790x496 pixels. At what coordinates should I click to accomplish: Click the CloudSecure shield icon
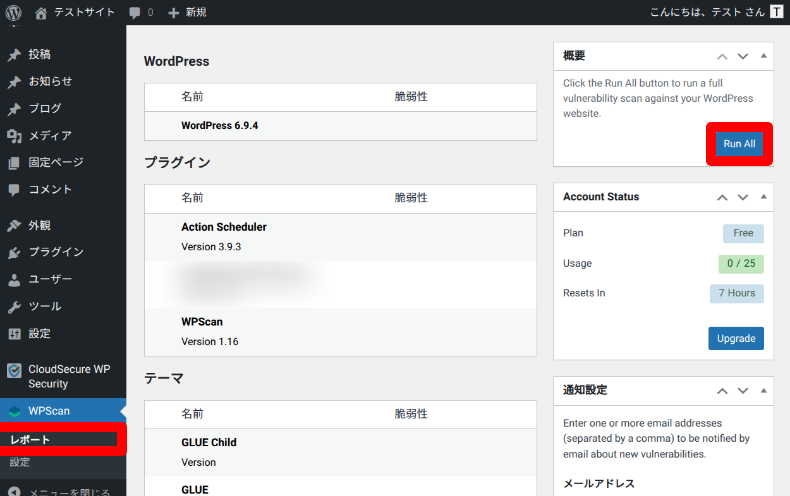pos(14,371)
